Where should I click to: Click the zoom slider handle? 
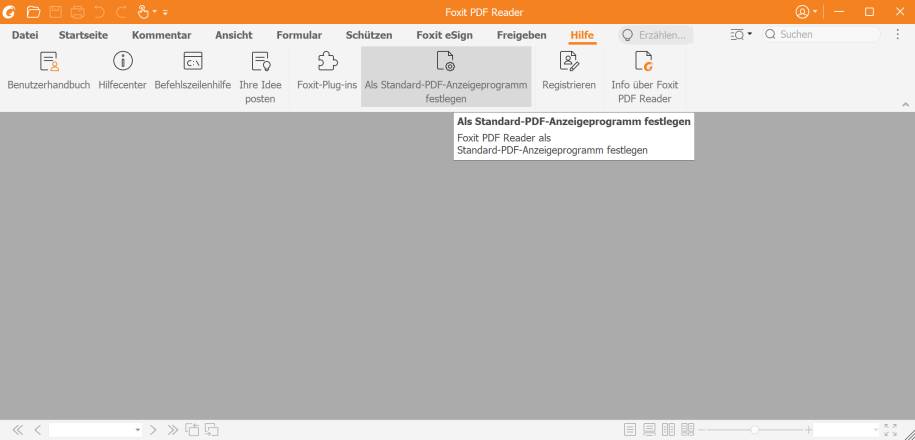[x=755, y=430]
